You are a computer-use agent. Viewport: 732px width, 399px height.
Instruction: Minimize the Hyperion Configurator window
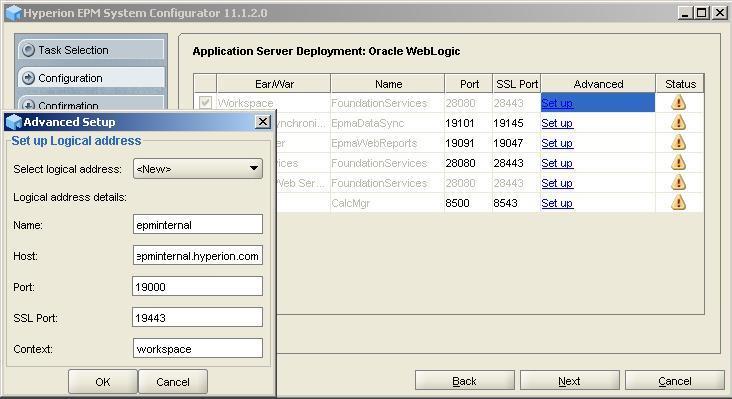pyautogui.click(x=685, y=13)
